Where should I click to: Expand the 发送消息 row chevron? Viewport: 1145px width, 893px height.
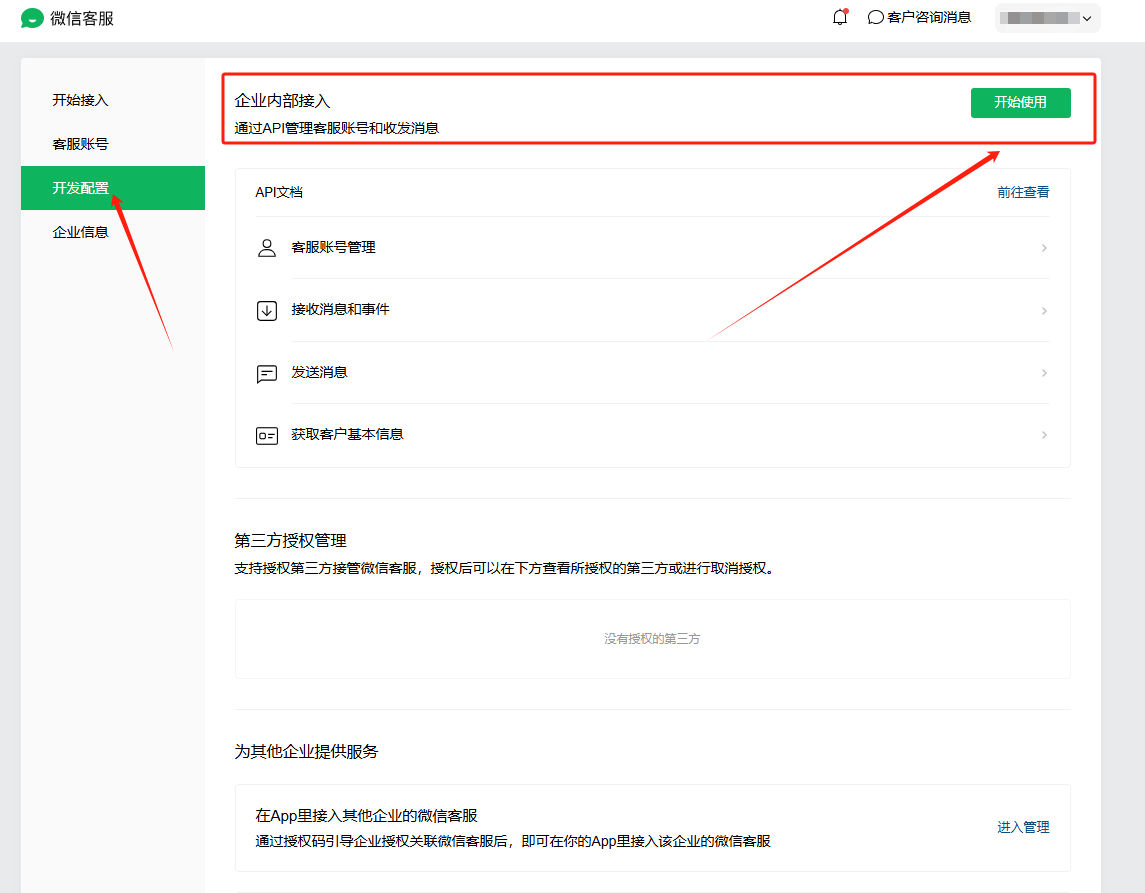point(1044,373)
